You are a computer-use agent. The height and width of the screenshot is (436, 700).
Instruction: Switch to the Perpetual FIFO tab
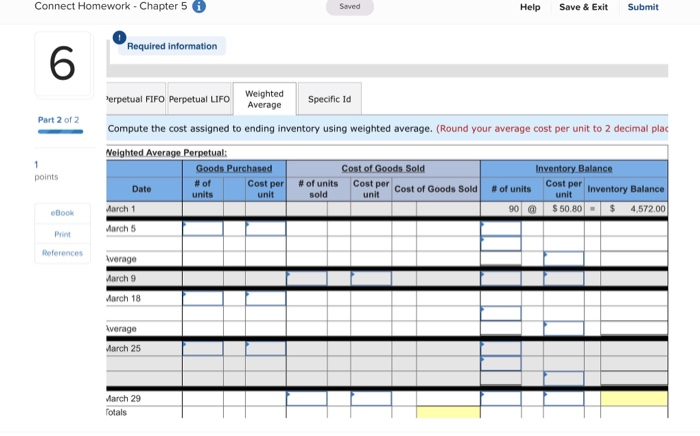click(136, 99)
